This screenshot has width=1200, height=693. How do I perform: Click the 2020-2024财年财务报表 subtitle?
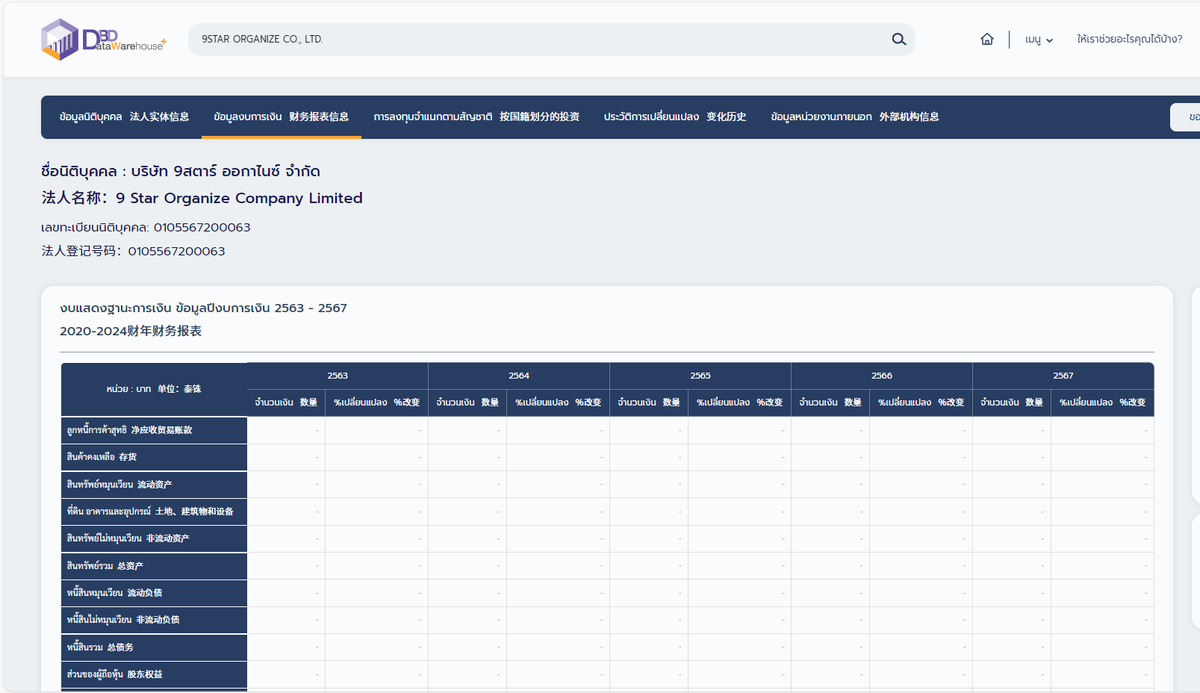pyautogui.click(x=131, y=331)
